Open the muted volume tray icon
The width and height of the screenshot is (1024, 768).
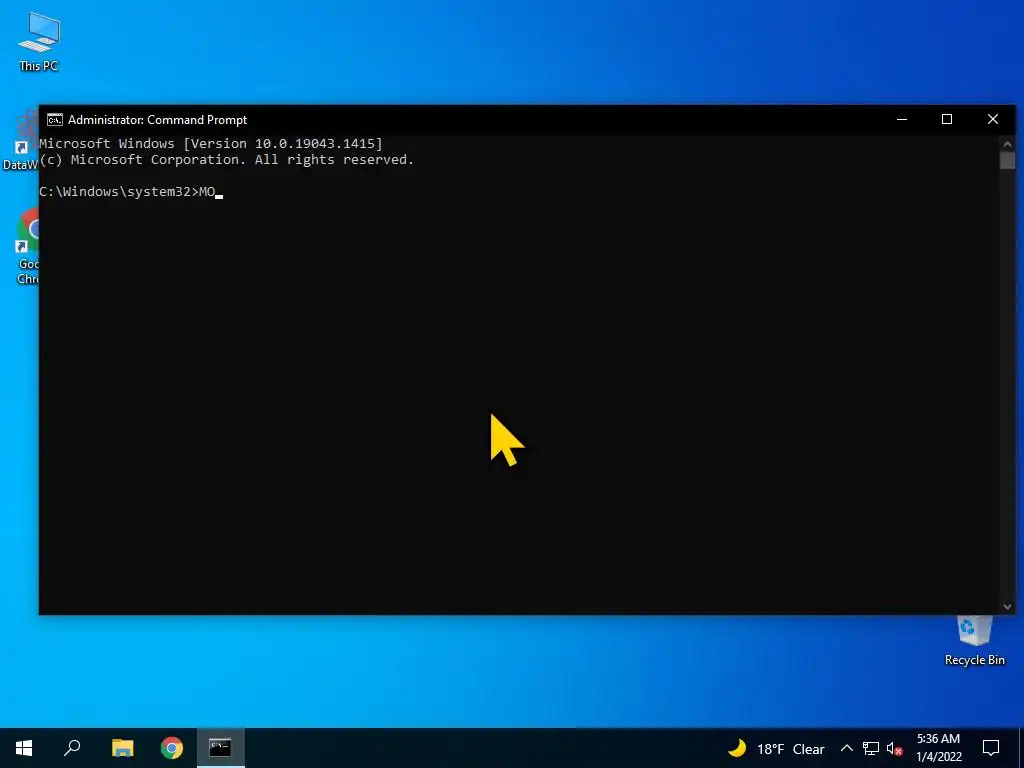[894, 748]
